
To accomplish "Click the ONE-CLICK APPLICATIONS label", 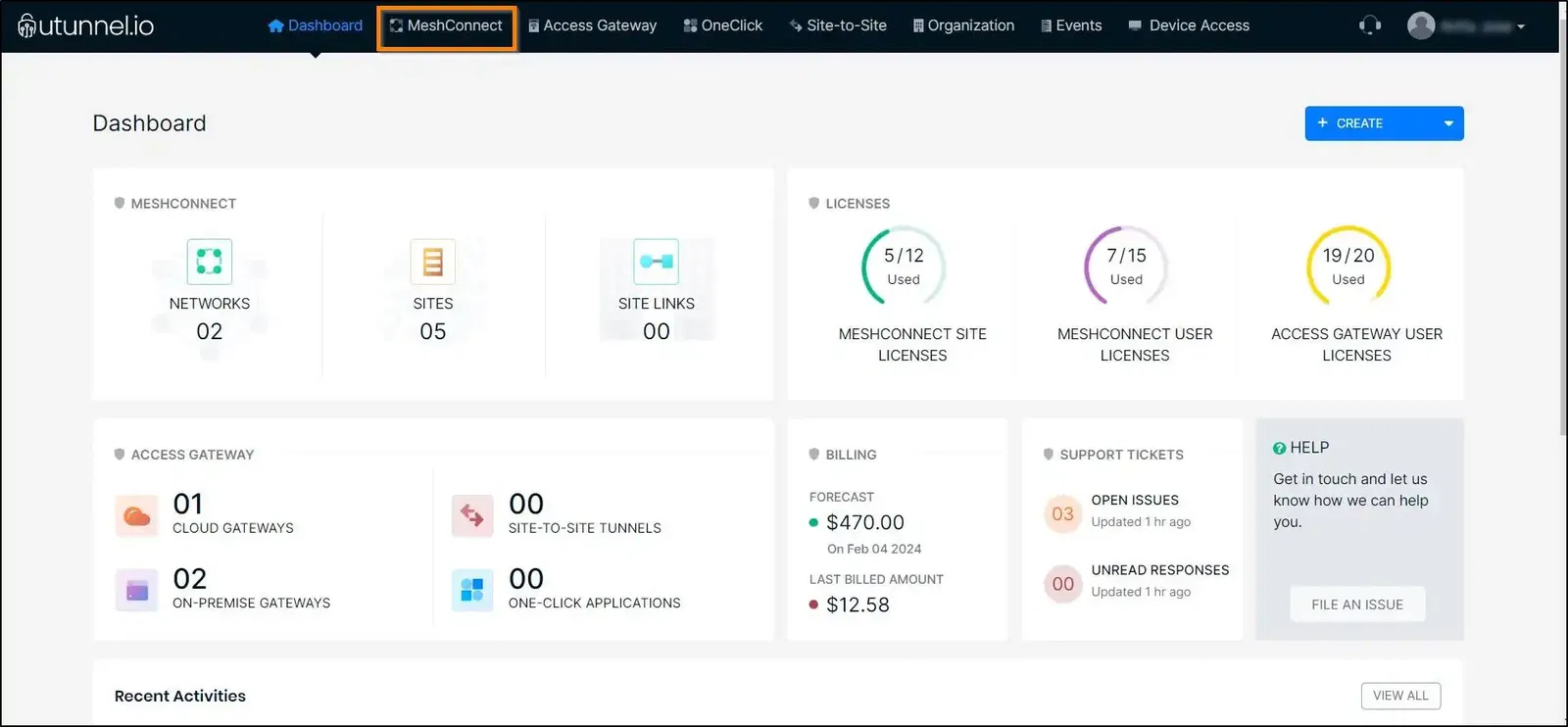I will 595,604.
